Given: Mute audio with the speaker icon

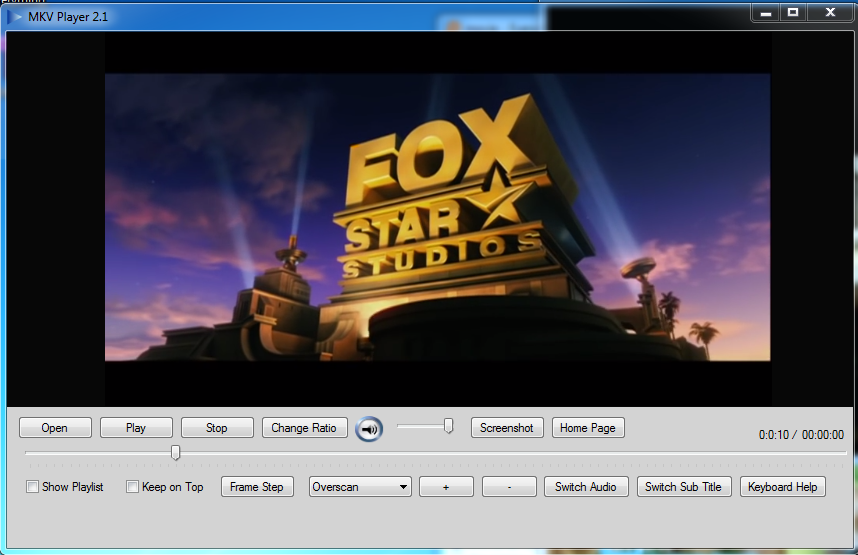Looking at the screenshot, I should [x=369, y=429].
